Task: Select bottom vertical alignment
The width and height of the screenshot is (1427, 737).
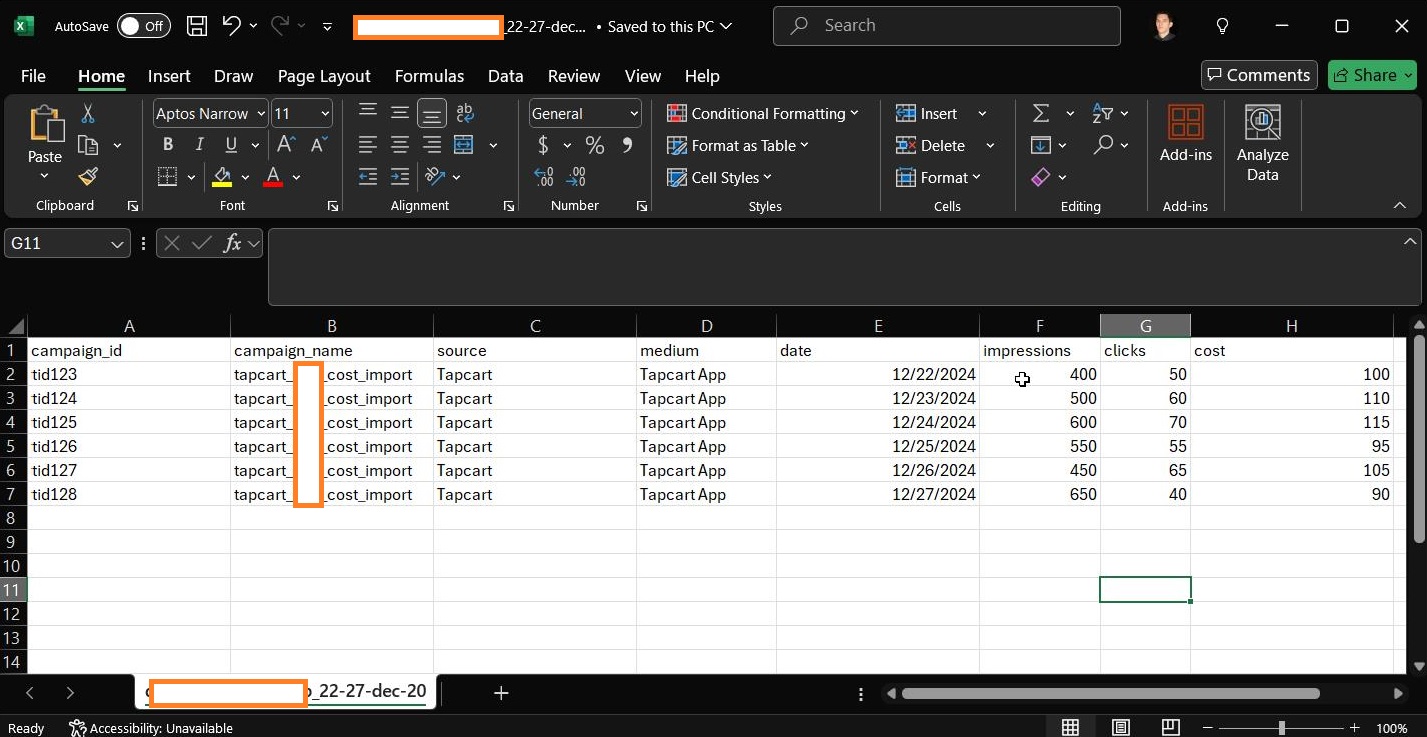Action: 432,112
